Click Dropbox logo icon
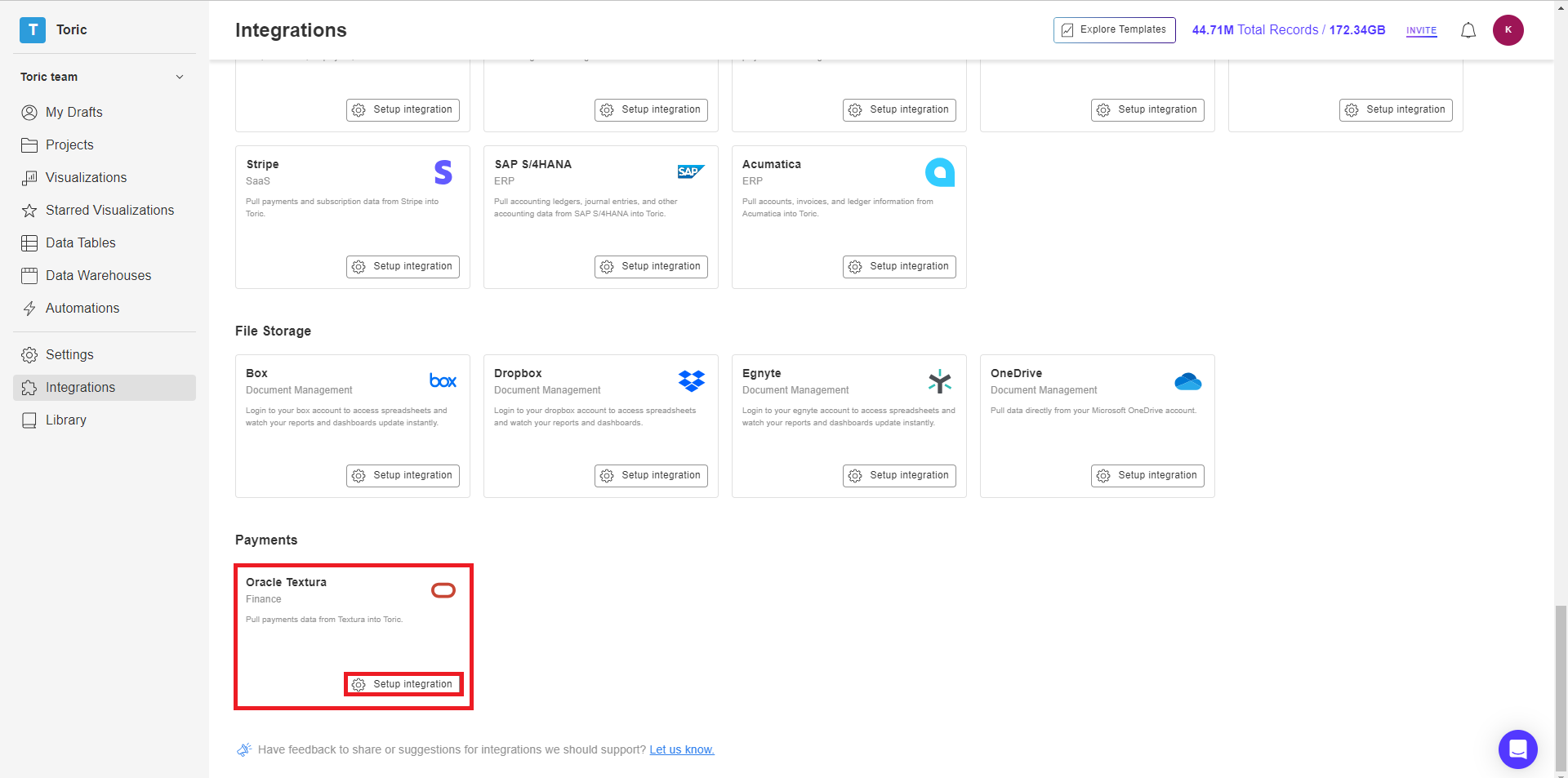Viewport: 1568px width, 778px height. coord(691,380)
